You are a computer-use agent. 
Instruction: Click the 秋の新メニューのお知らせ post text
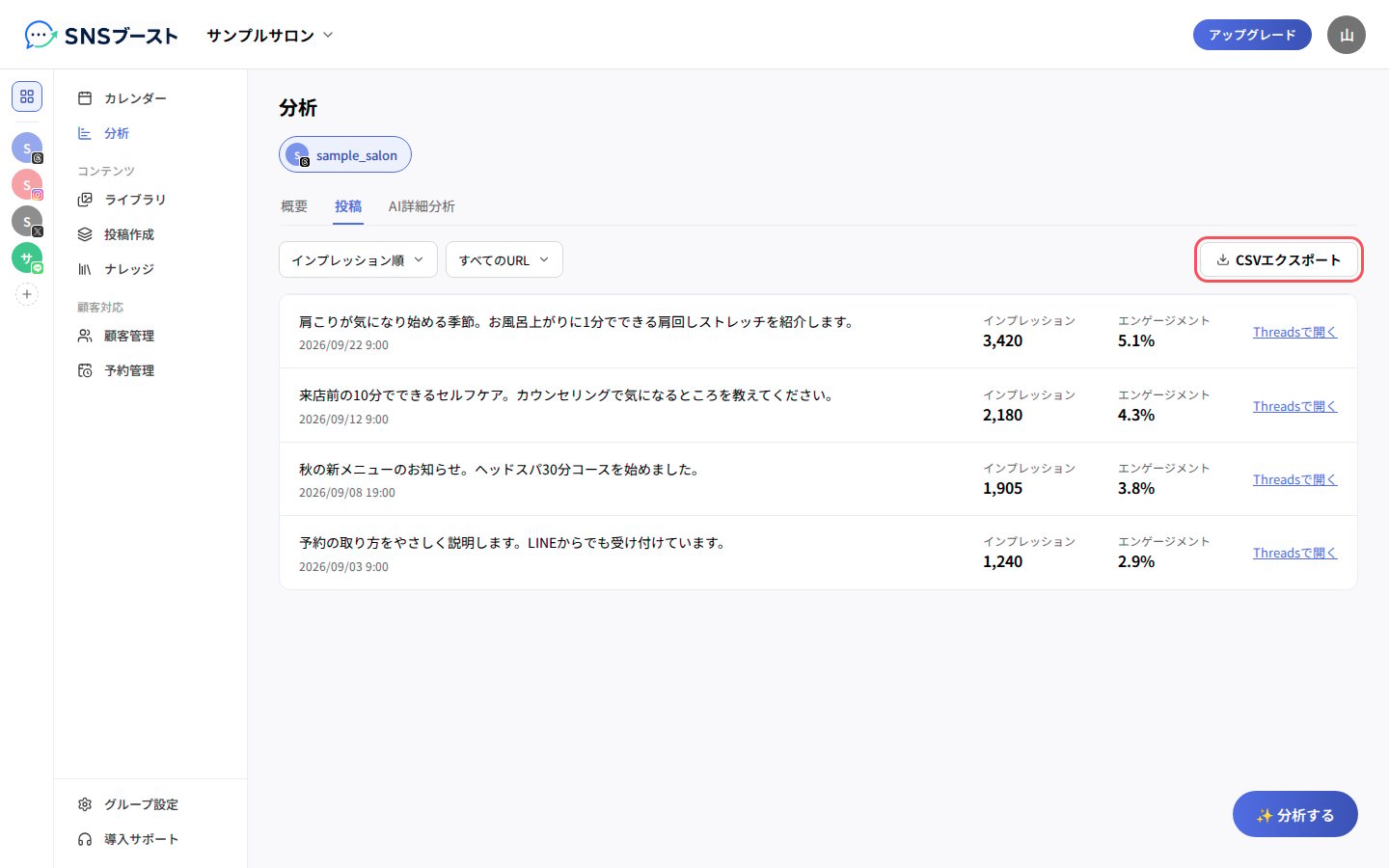(501, 469)
